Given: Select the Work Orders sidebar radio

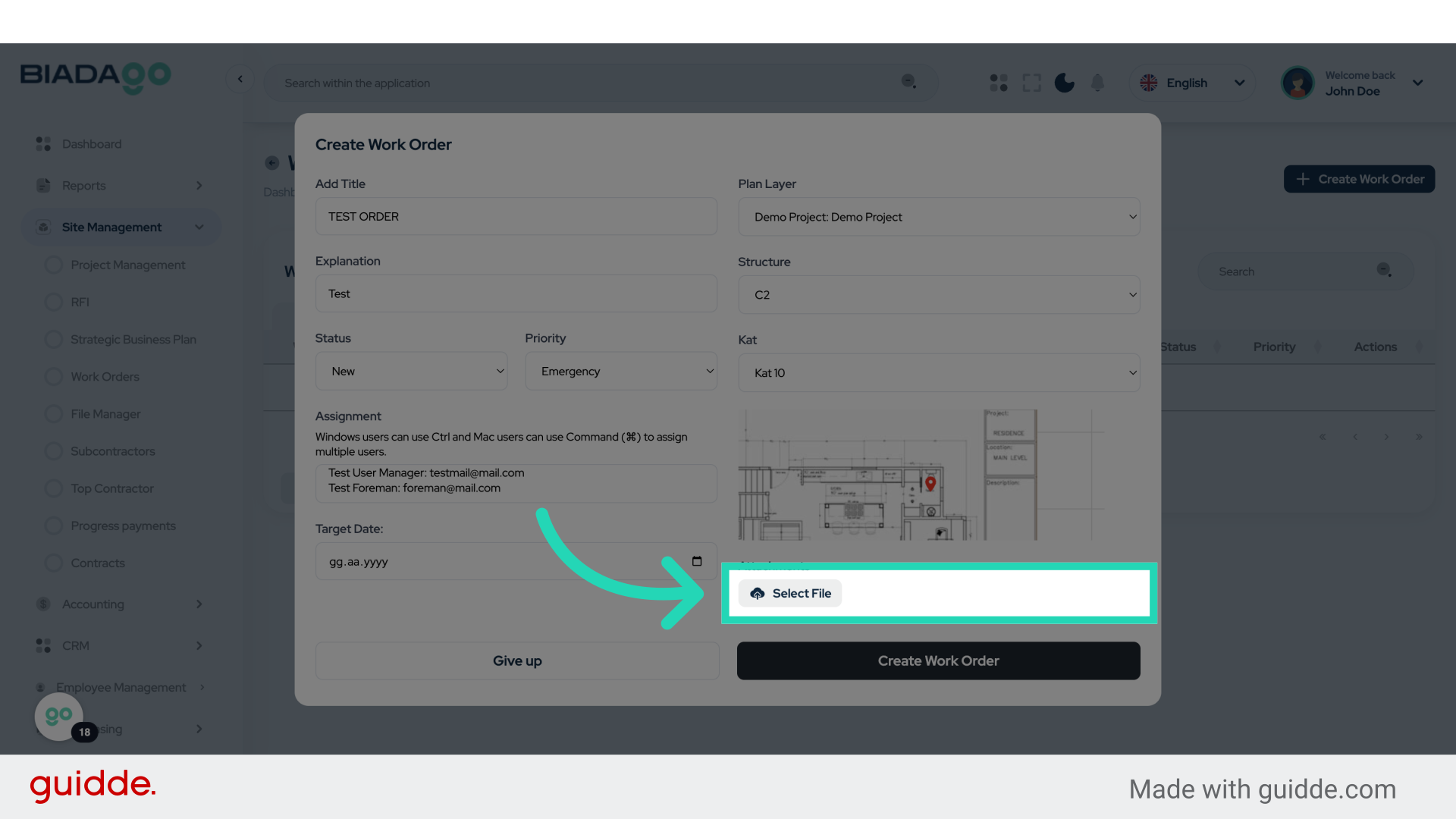Looking at the screenshot, I should [54, 377].
